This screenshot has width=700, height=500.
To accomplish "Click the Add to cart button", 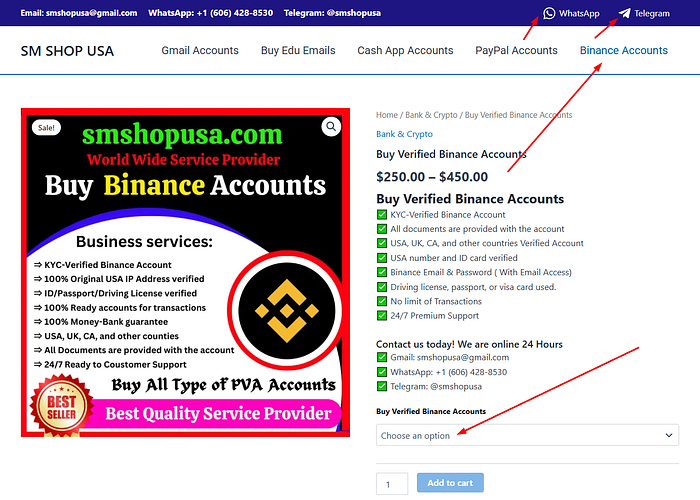I will click(450, 483).
